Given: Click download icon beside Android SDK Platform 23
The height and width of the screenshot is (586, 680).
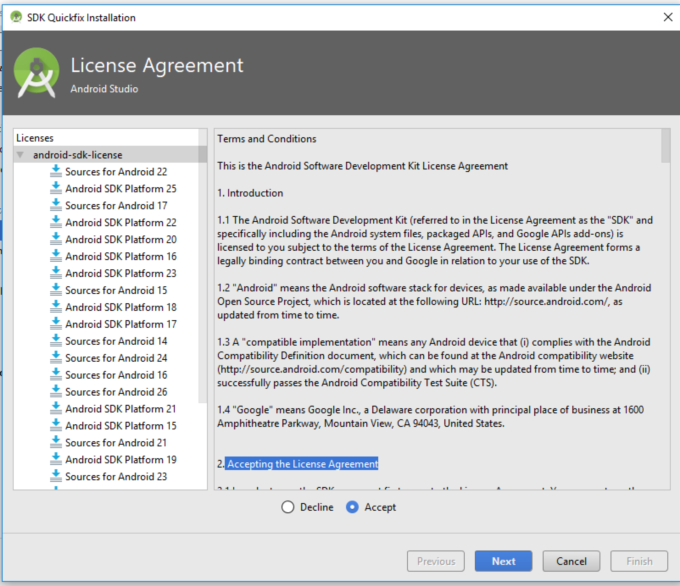Looking at the screenshot, I should tap(56, 272).
